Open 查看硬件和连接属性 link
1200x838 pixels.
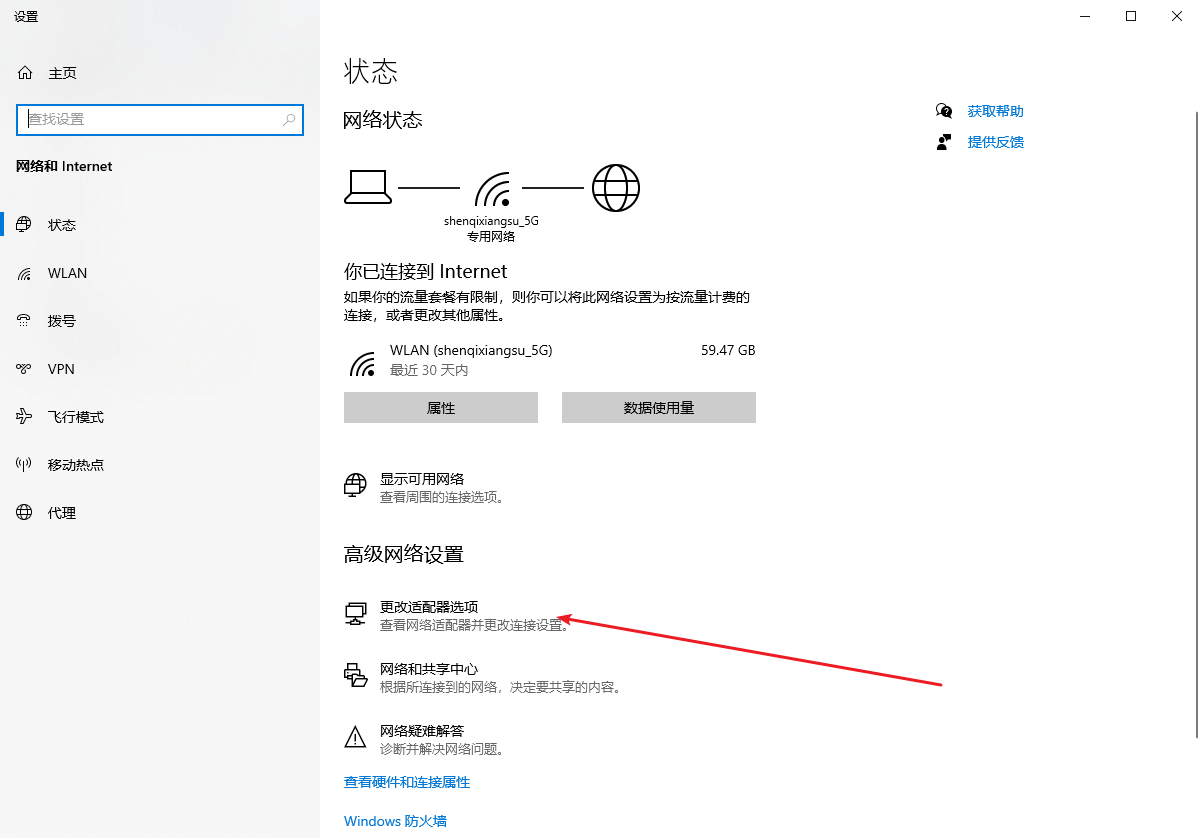tap(407, 782)
